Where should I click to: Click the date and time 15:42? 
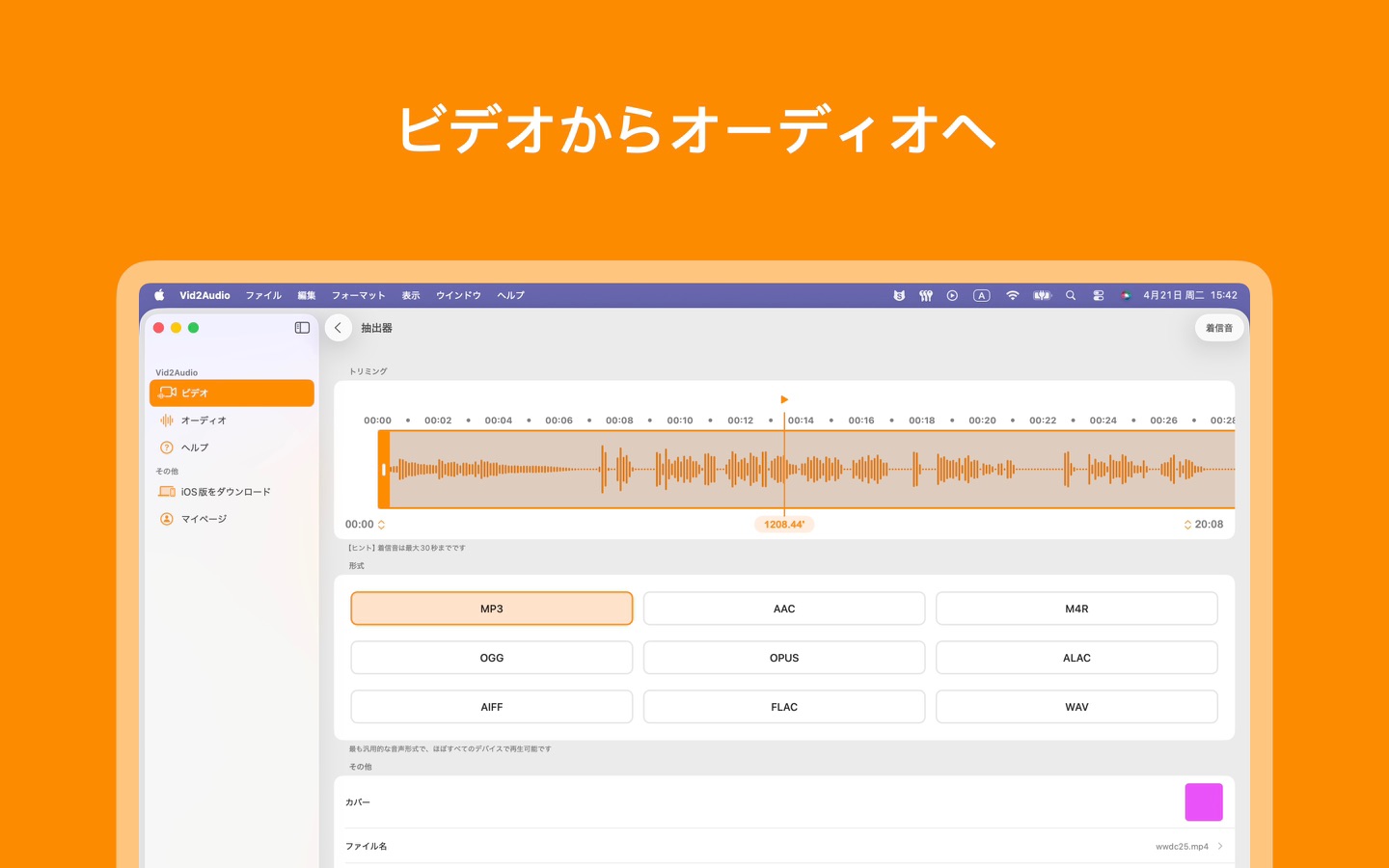[1190, 296]
